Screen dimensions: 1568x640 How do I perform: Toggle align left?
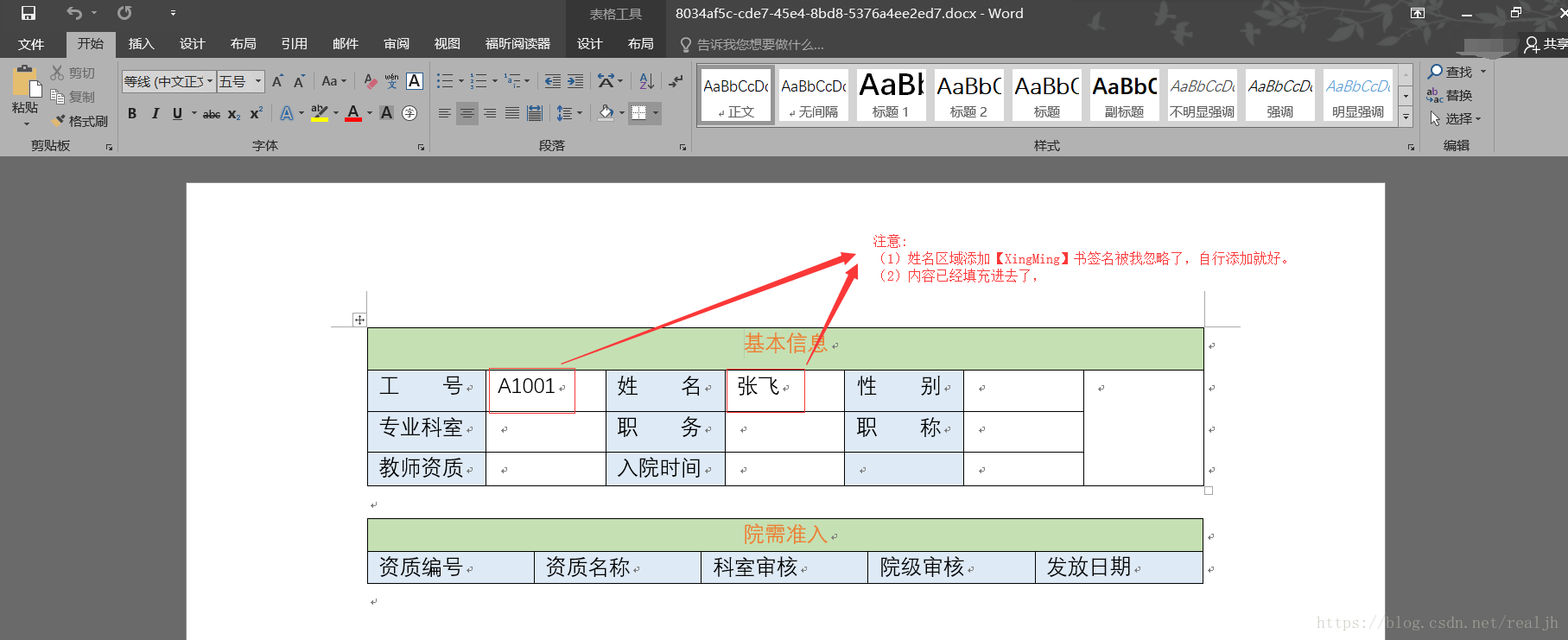pos(444,113)
